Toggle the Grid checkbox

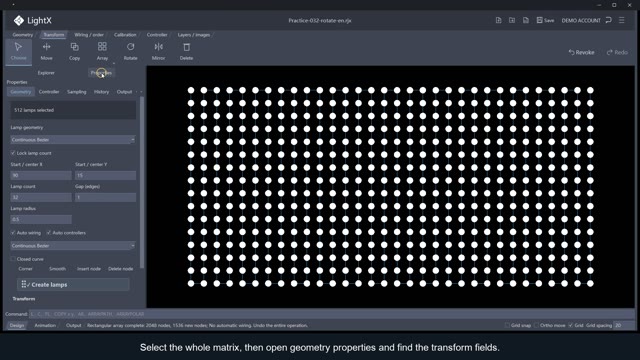(x=571, y=325)
